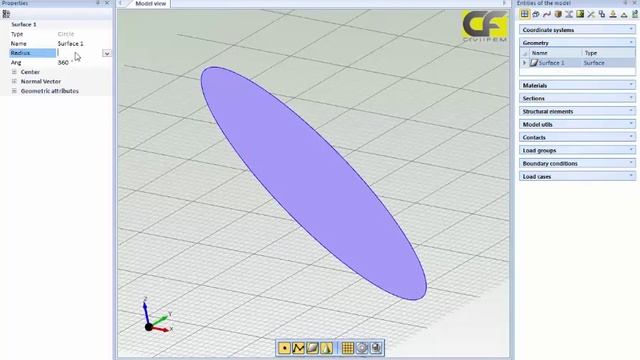The width and height of the screenshot is (640, 360).
Task: Click the left tab scroll arrow in Model view
Action: [121, 3]
